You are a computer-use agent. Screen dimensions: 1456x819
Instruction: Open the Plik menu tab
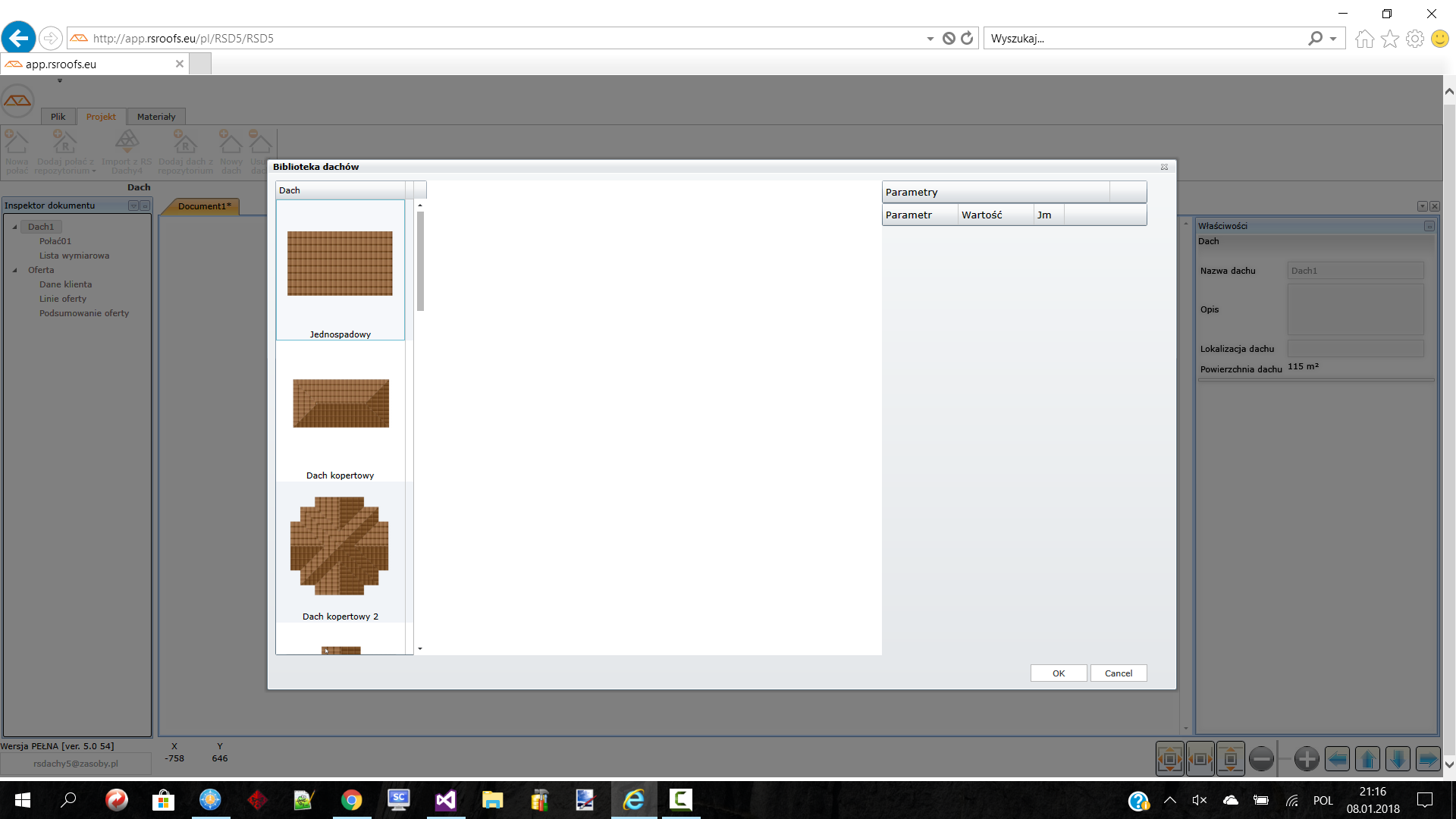pos(58,117)
